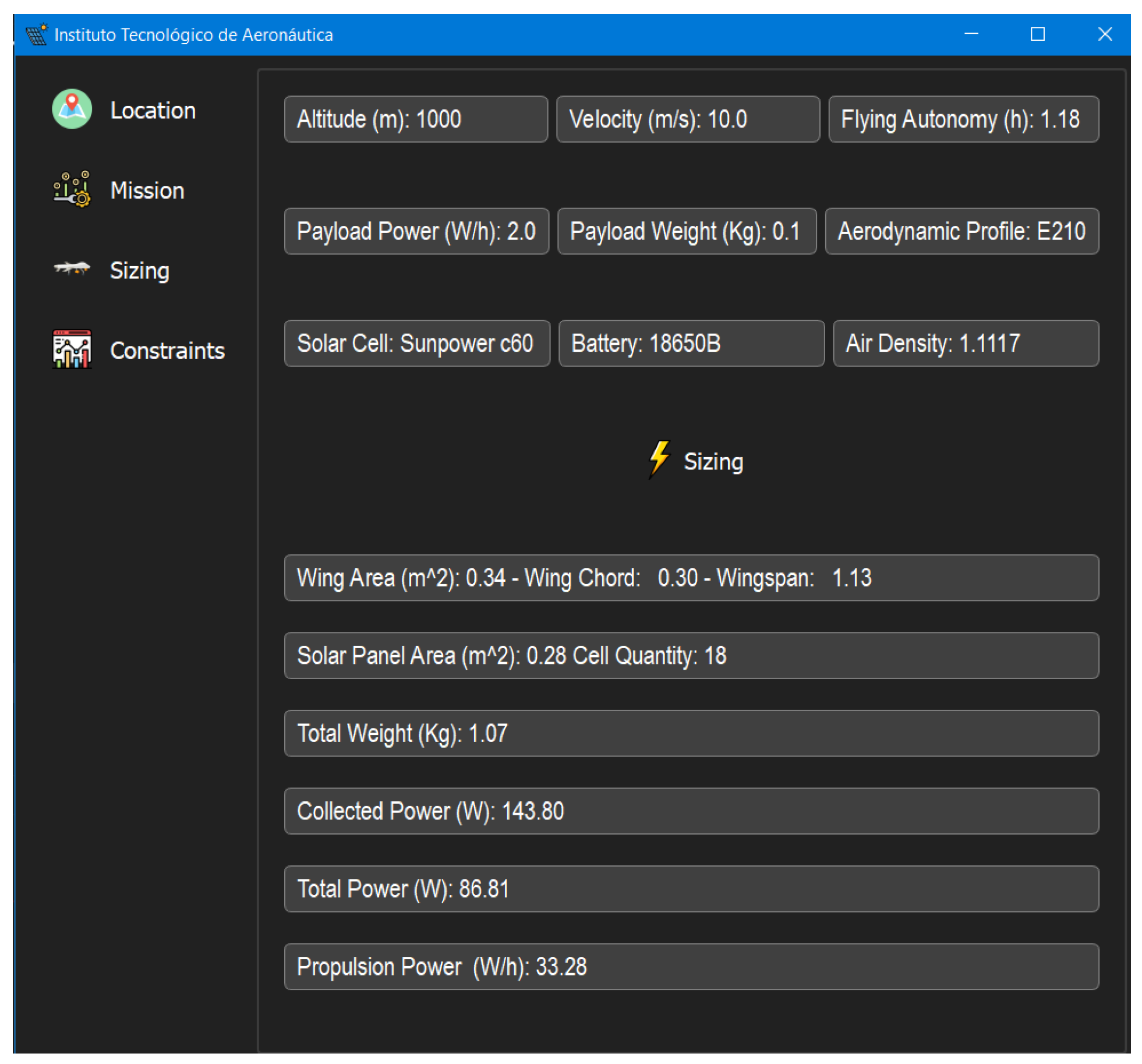Image resolution: width=1142 pixels, height=1064 pixels.
Task: Click the Solar Cell Sunpower c60 field
Action: click(416, 342)
